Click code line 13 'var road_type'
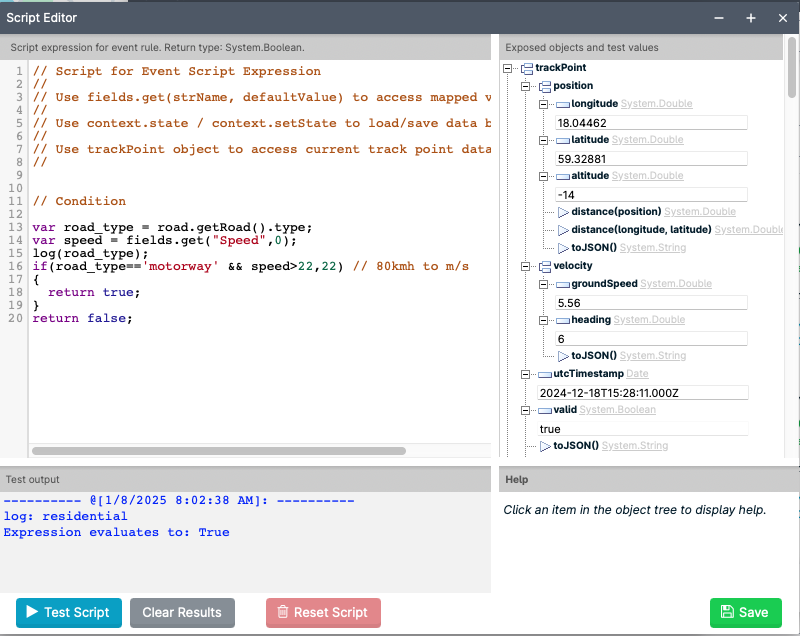800x636 pixels. pos(172,227)
